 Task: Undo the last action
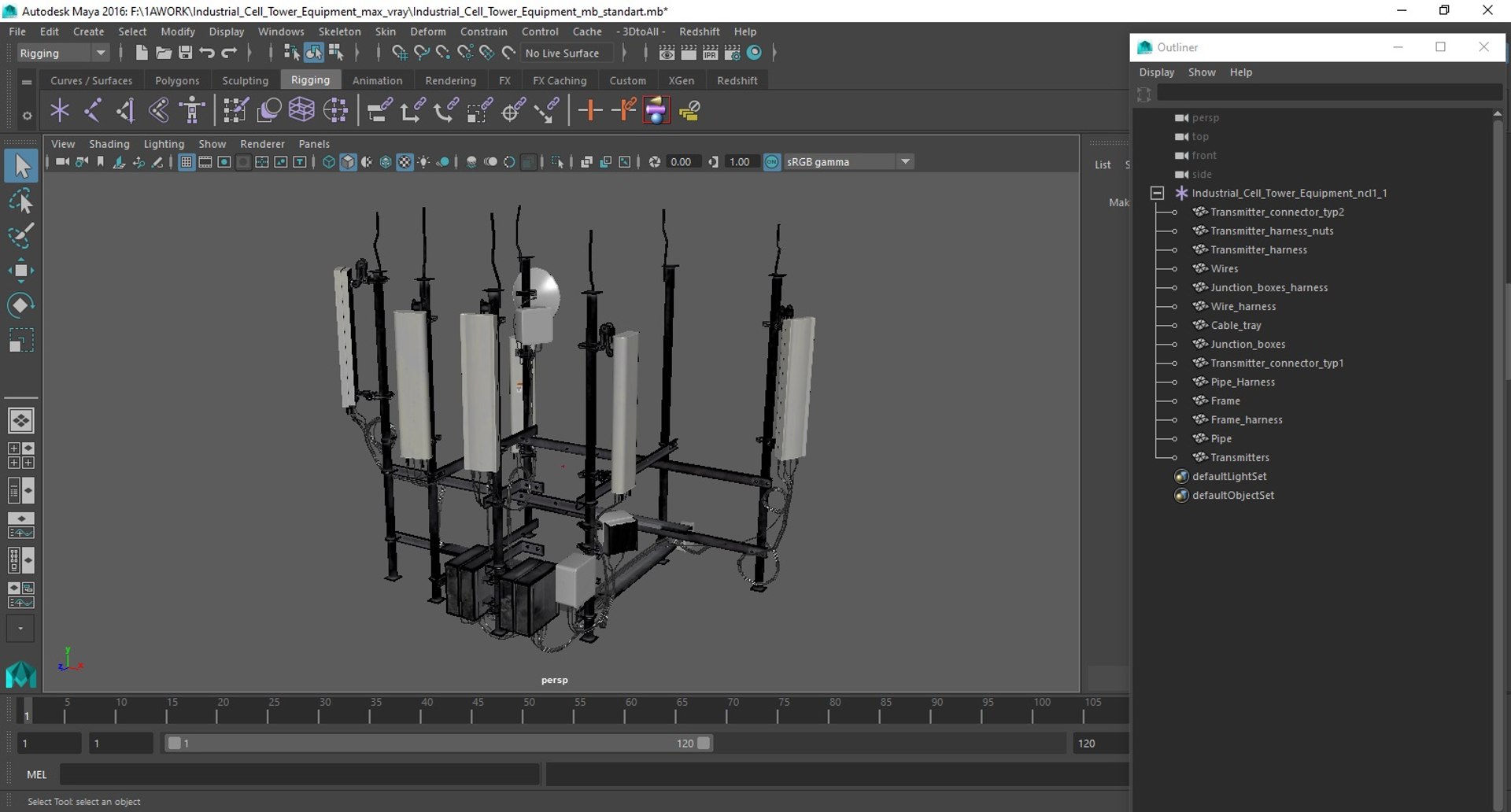click(207, 53)
